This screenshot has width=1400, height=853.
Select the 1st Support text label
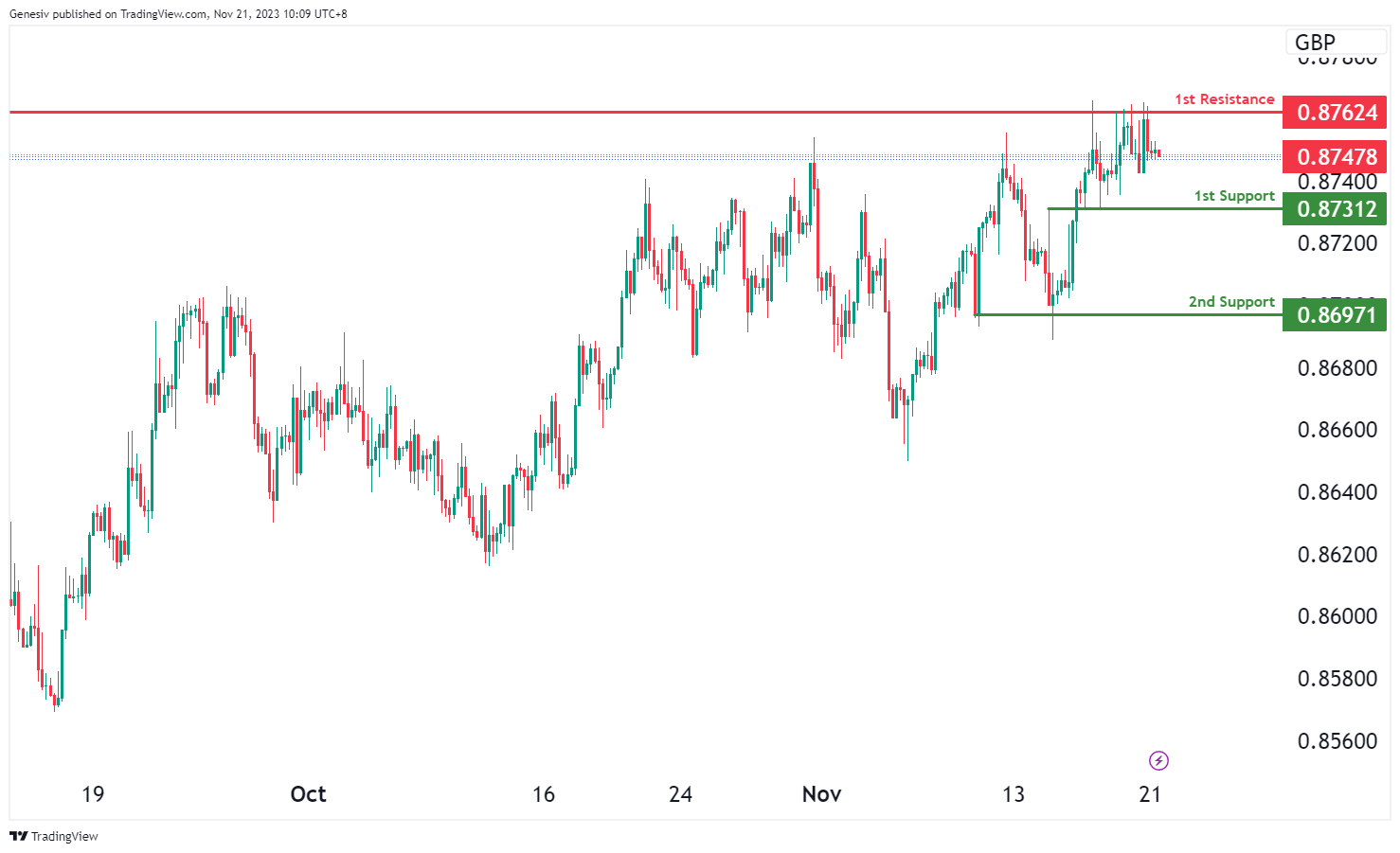[1233, 196]
